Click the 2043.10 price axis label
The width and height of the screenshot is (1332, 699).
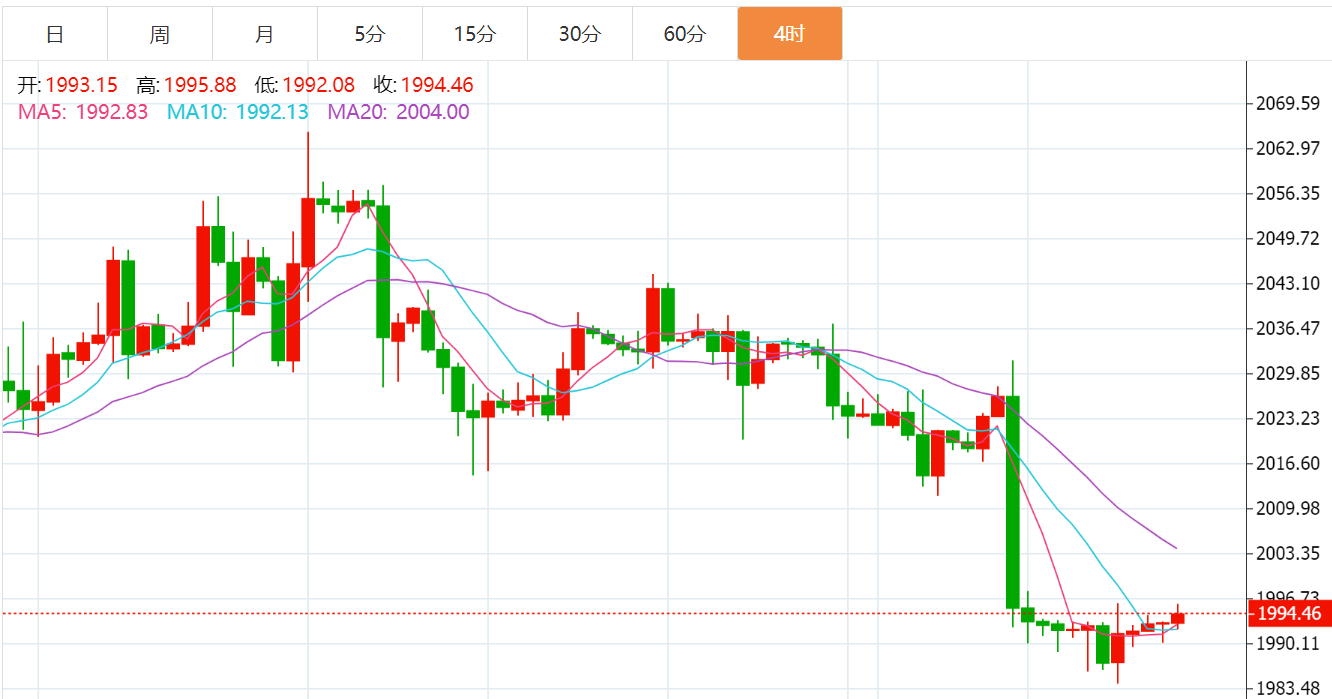point(1288,284)
